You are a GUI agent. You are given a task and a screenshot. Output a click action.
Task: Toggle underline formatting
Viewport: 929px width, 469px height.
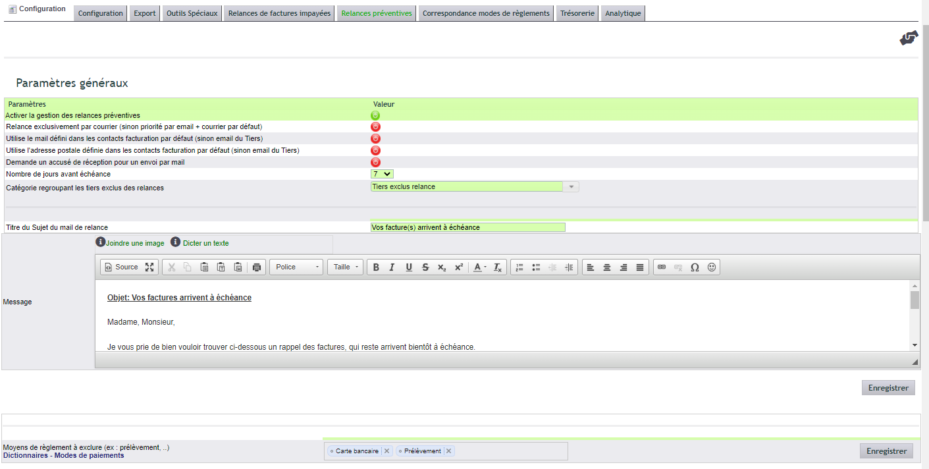408,267
